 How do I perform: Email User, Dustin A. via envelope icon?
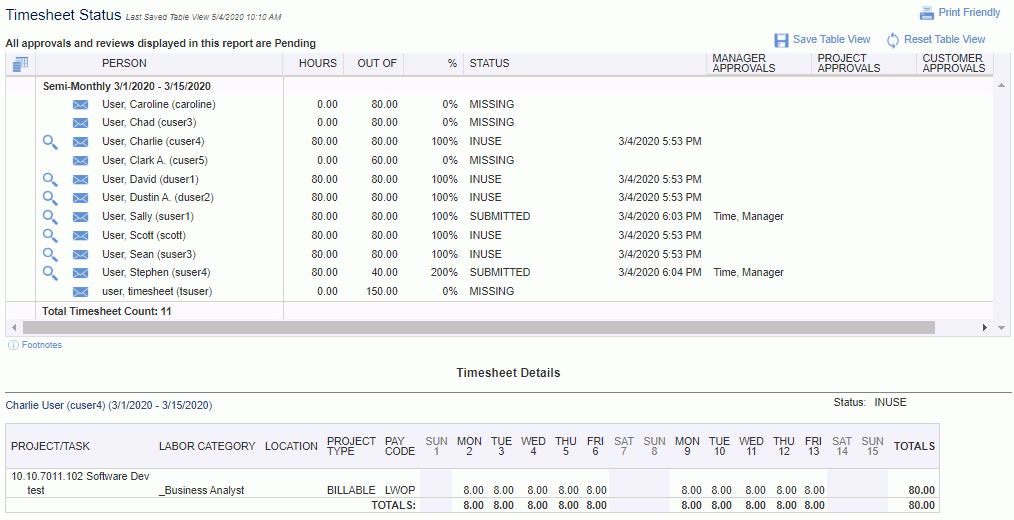[x=80, y=198]
